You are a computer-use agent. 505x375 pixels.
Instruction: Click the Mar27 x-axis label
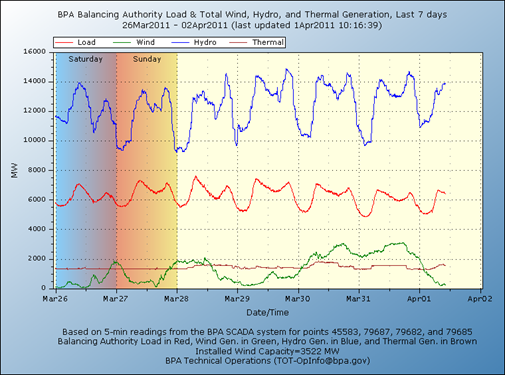[x=115, y=299]
